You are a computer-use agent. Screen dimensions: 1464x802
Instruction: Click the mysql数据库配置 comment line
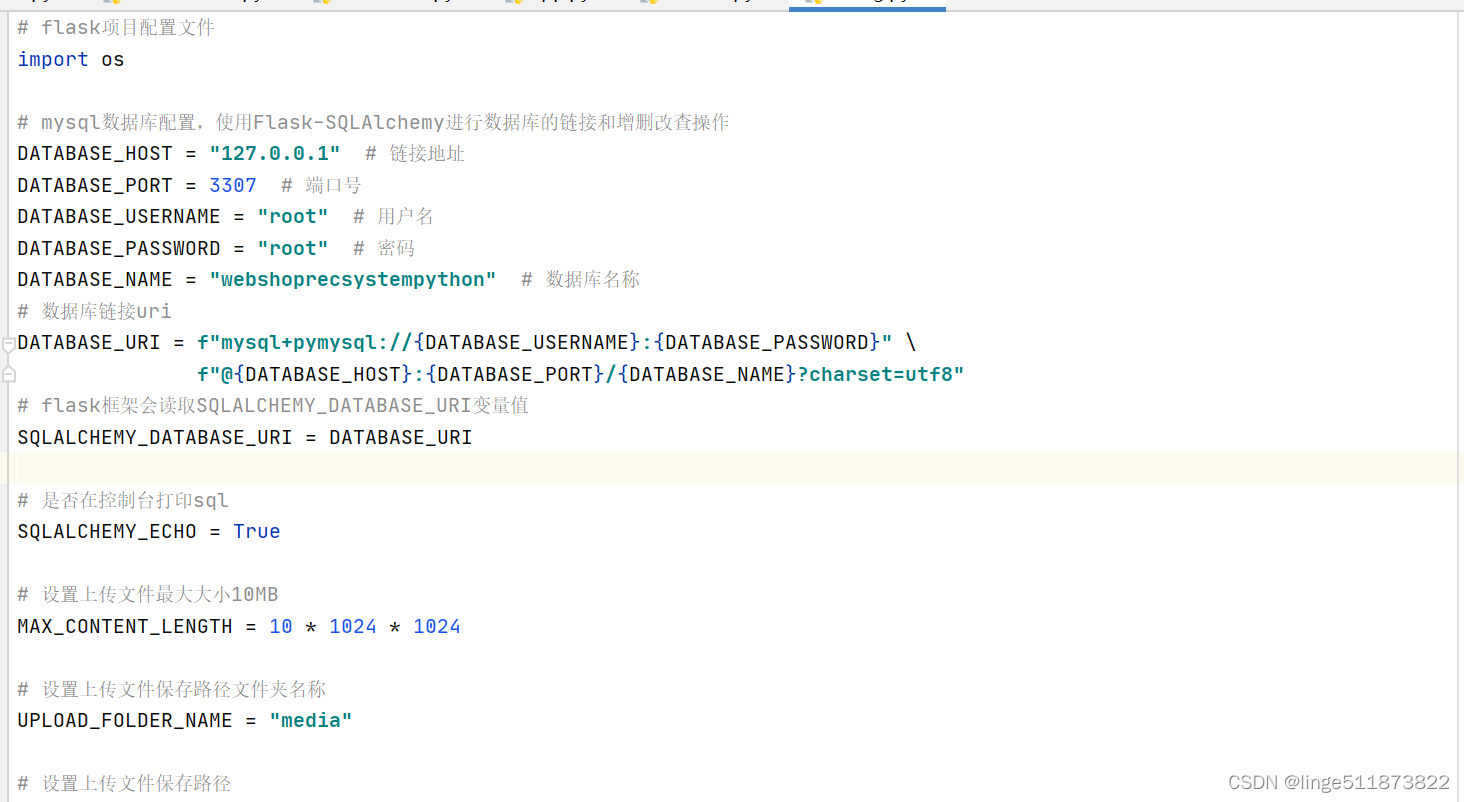[x=373, y=122]
